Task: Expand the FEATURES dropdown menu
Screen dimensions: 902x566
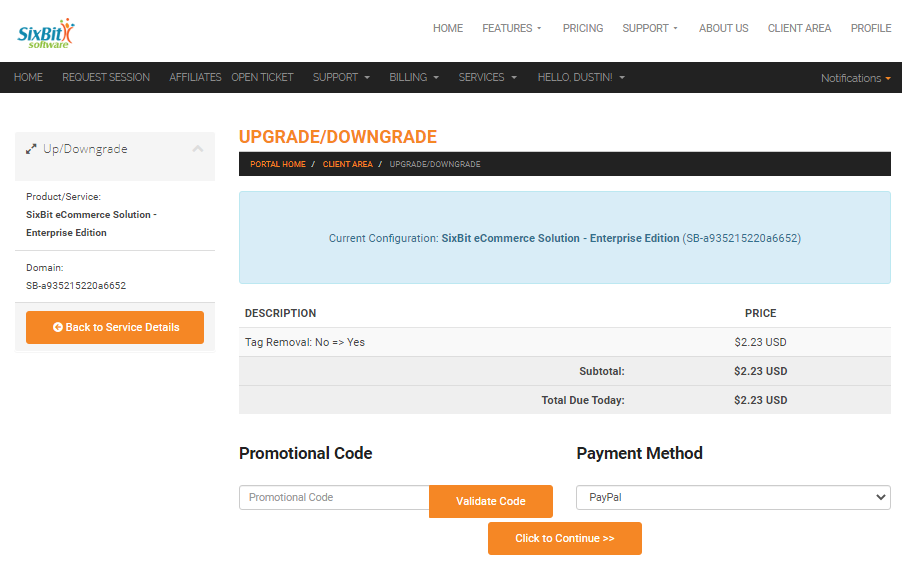Action: click(511, 28)
